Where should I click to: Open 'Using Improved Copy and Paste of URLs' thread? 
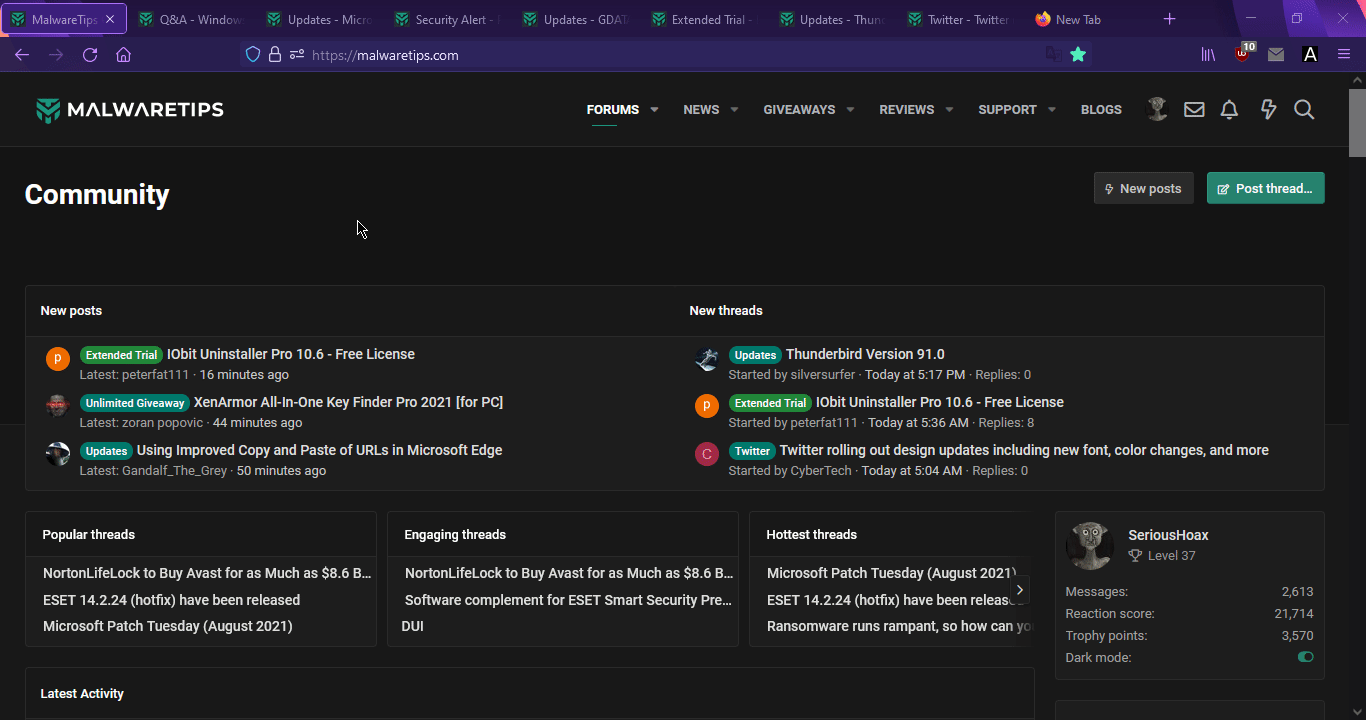[x=319, y=450]
